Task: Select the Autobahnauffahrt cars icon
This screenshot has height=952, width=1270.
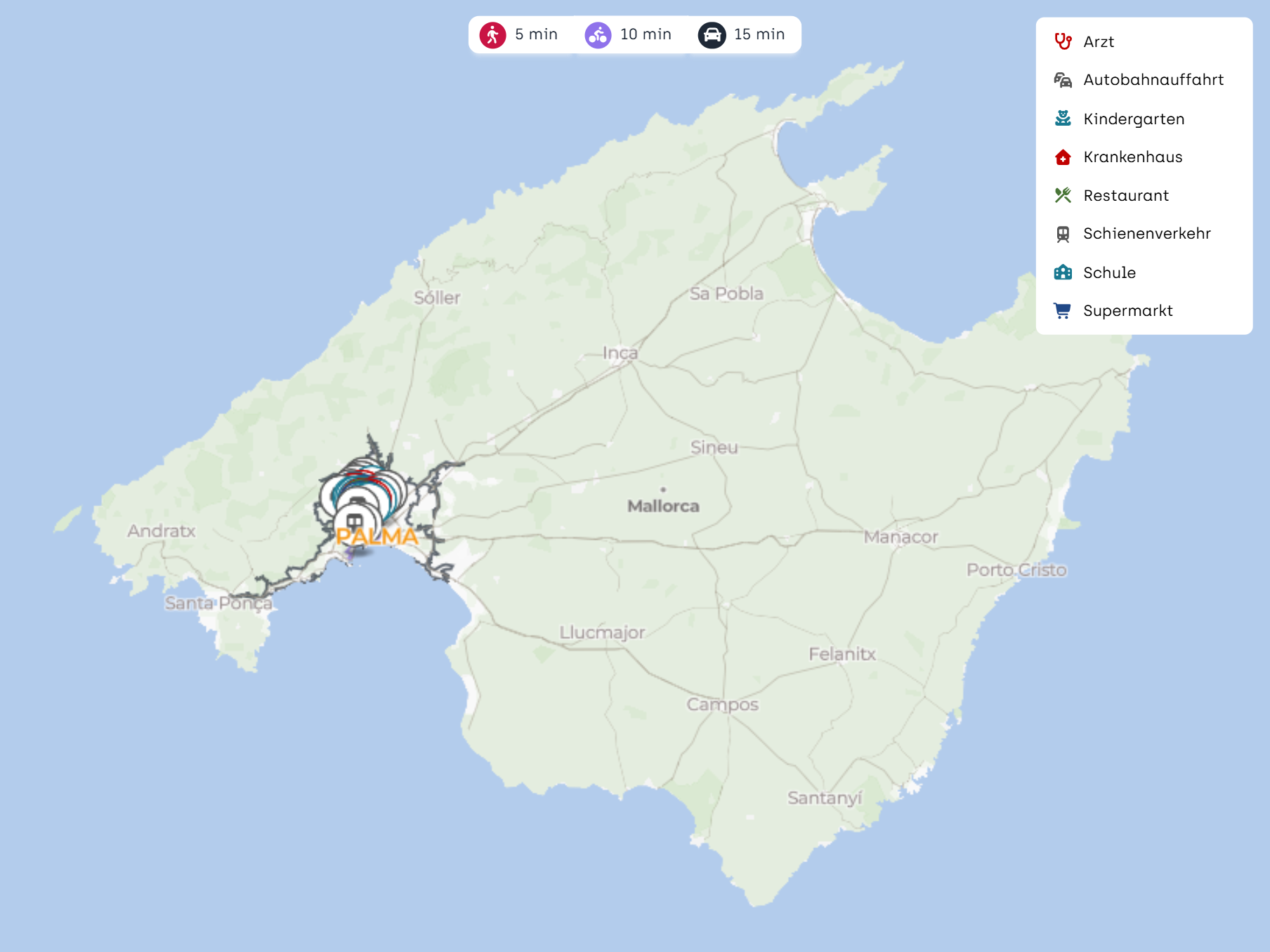Action: click(1063, 80)
